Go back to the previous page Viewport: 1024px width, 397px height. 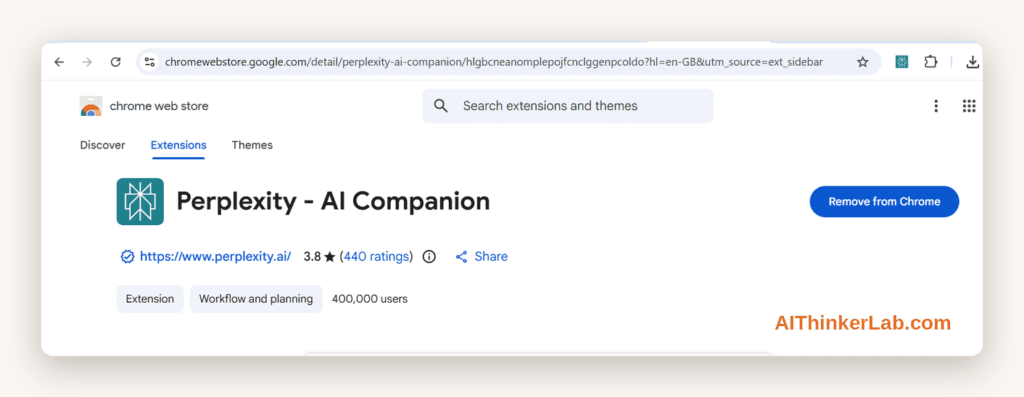tap(59, 62)
